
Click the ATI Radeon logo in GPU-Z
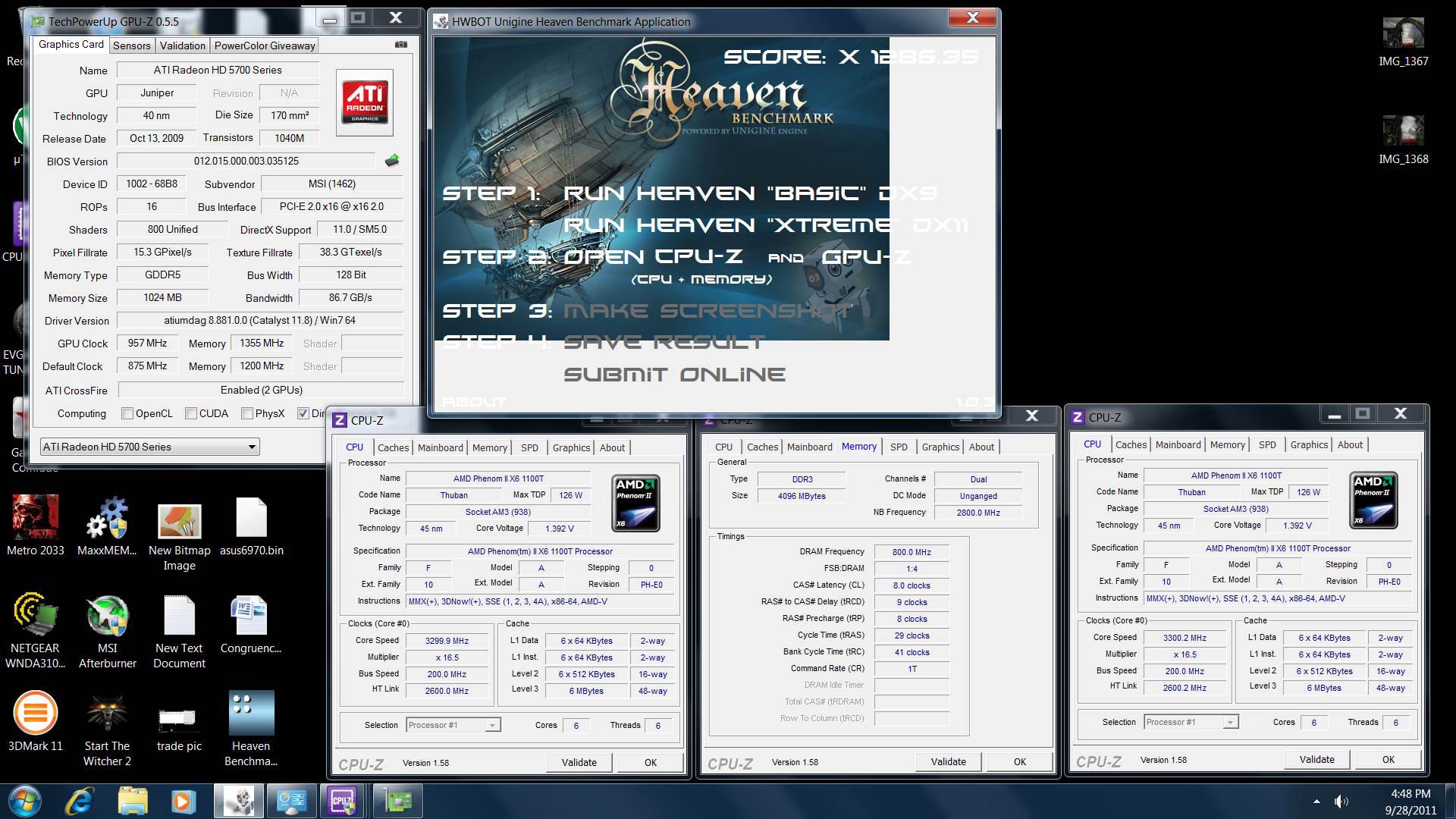tap(364, 102)
